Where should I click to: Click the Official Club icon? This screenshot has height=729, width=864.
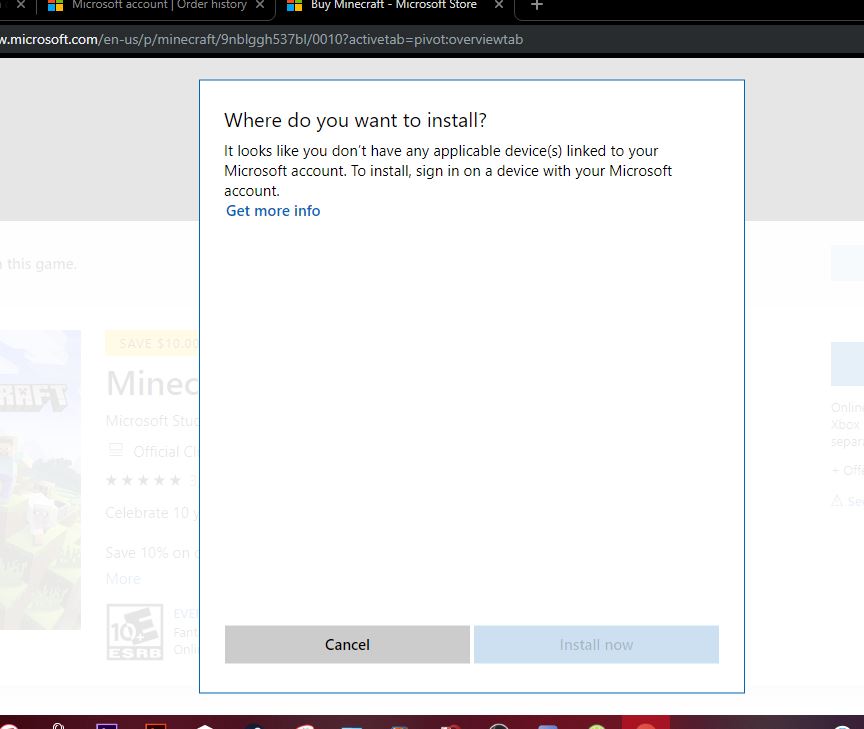pos(116,451)
